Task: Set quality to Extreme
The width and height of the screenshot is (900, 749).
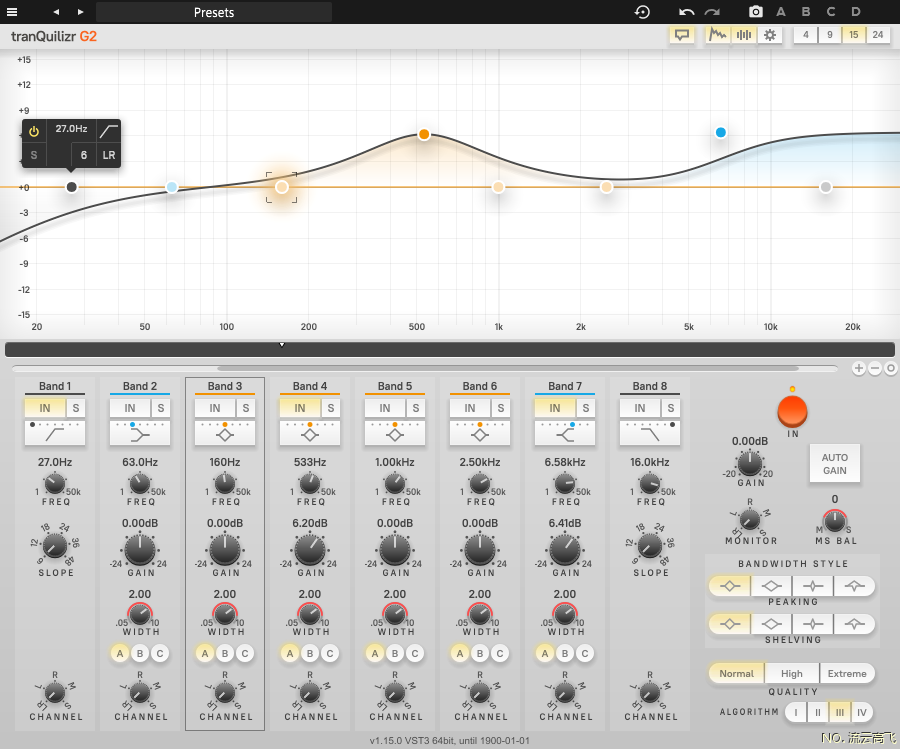Action: [x=847, y=673]
